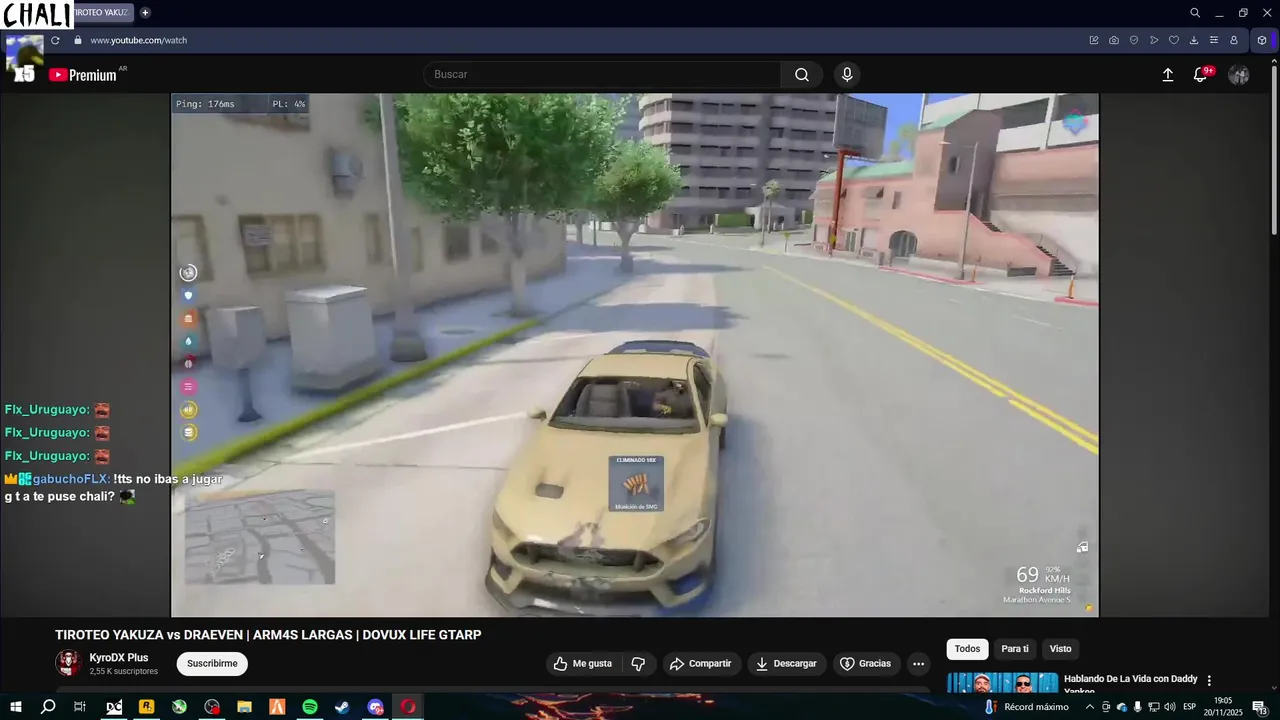Open the OBS taskbar icon
1280x720 pixels.
212,707
